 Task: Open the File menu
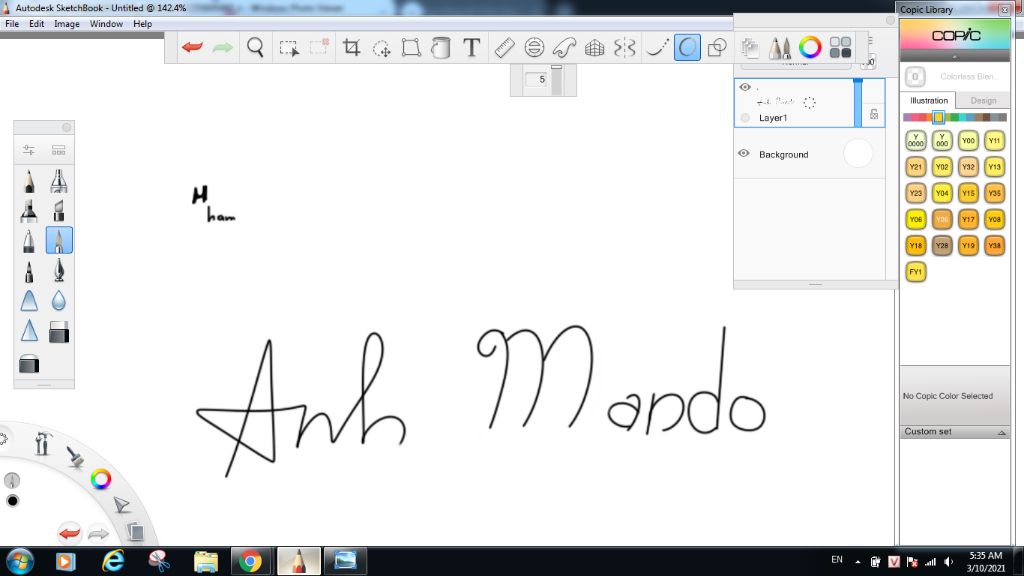tap(12, 24)
